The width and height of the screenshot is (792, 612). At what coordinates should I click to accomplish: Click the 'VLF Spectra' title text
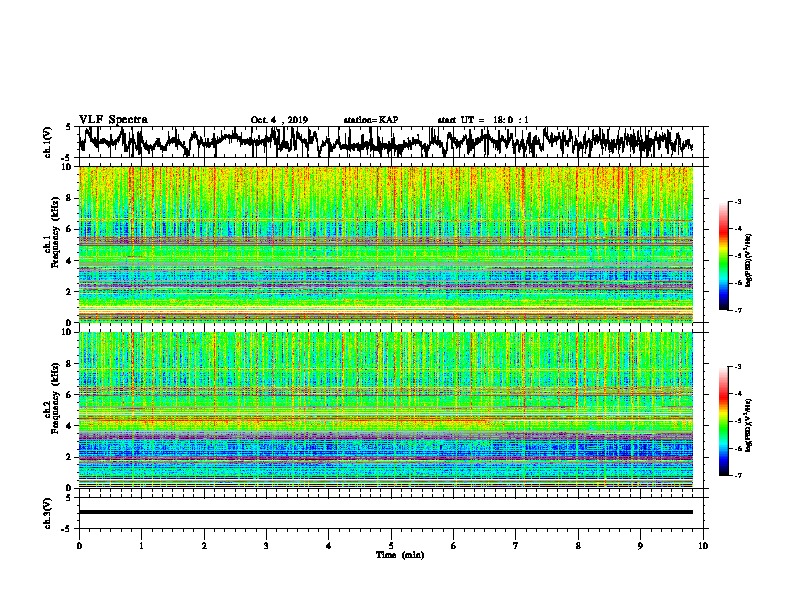point(113,120)
